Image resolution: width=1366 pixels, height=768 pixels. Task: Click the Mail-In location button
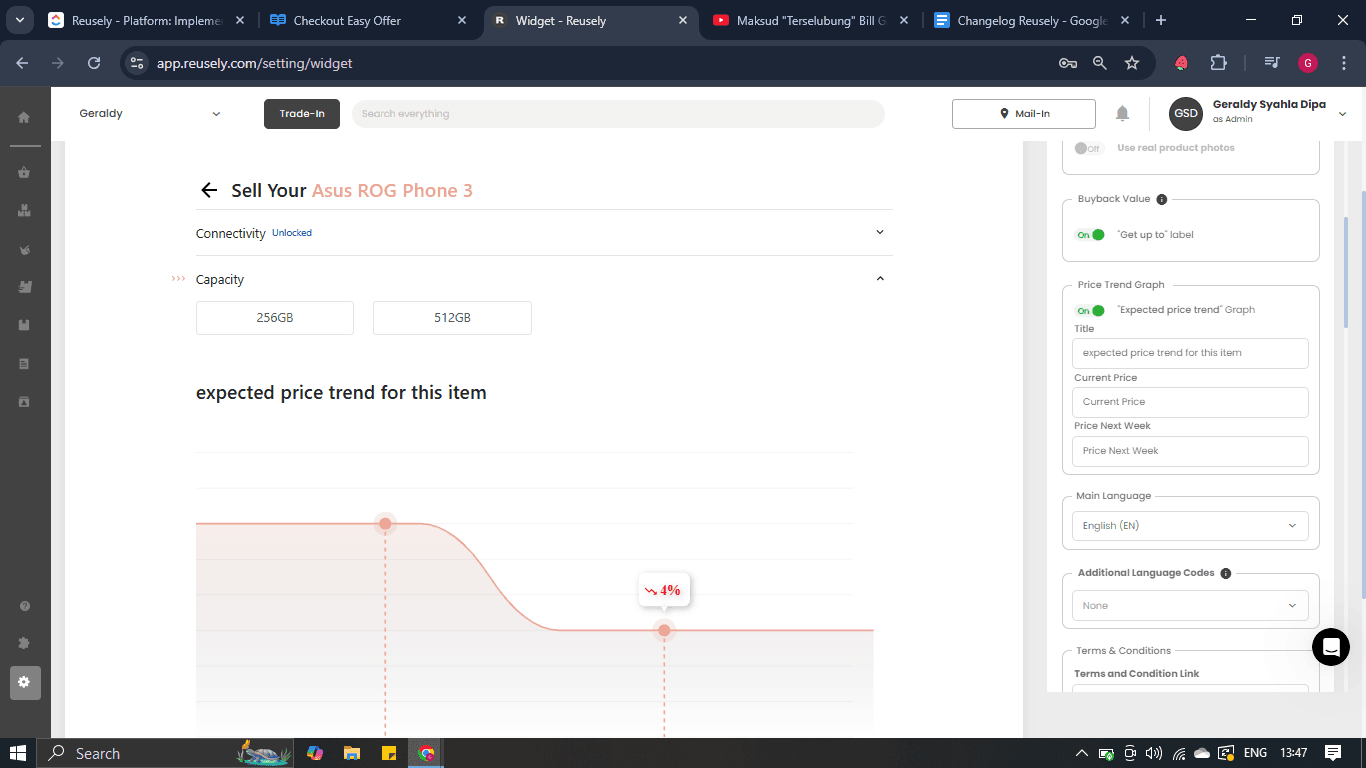(x=1024, y=114)
